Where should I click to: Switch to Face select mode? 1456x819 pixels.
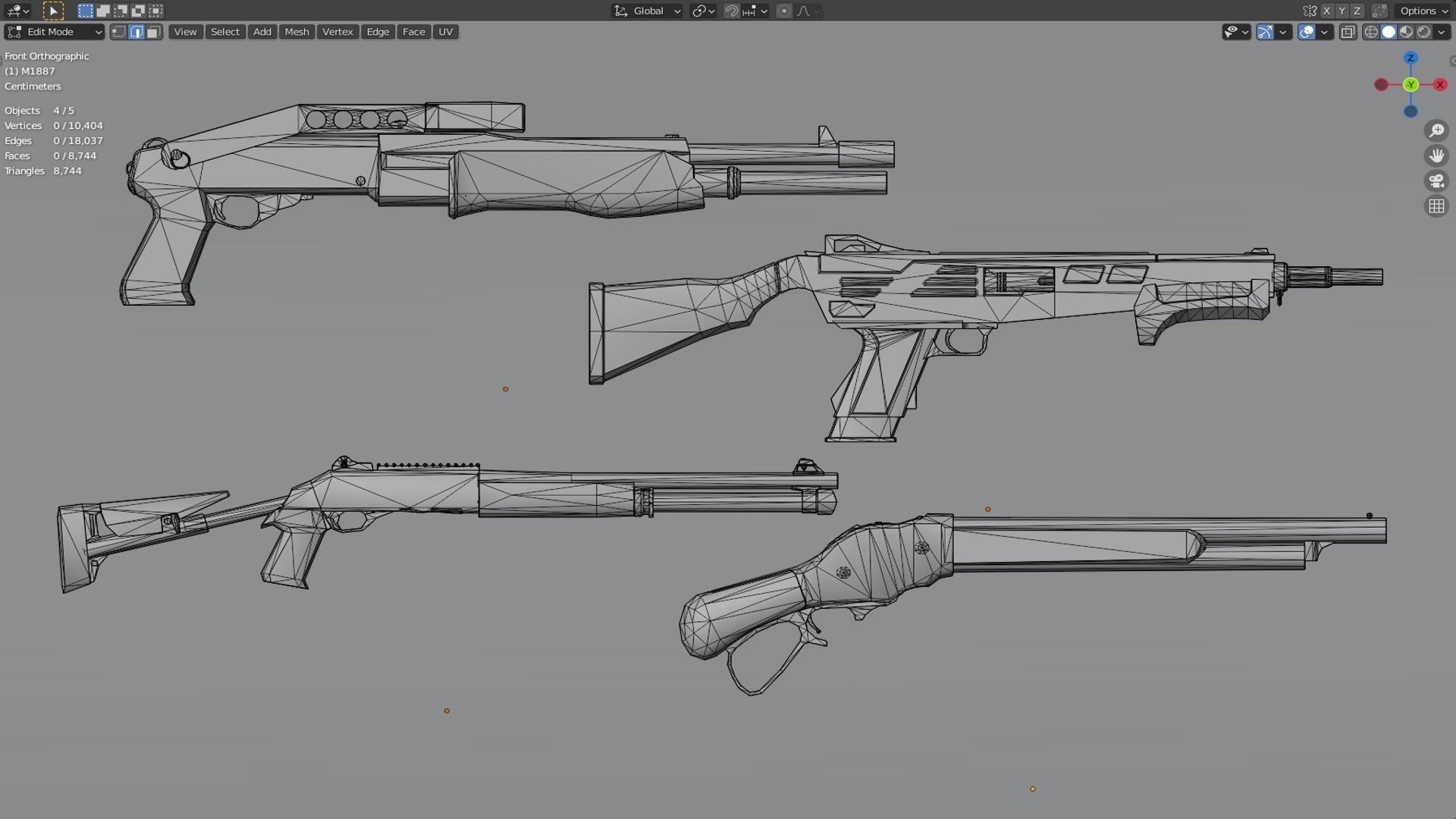[x=154, y=32]
